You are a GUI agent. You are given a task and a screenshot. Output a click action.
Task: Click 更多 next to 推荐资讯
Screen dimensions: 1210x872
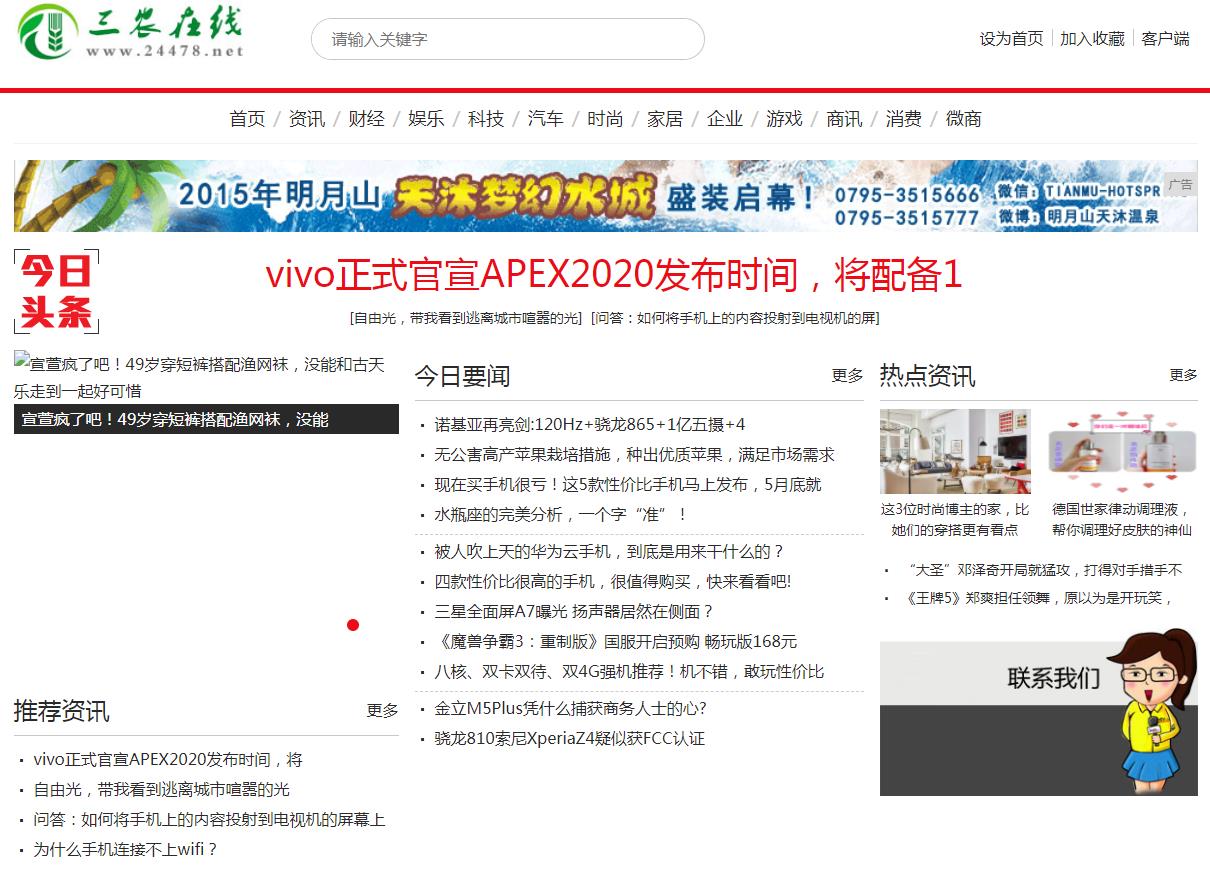pyautogui.click(x=382, y=711)
